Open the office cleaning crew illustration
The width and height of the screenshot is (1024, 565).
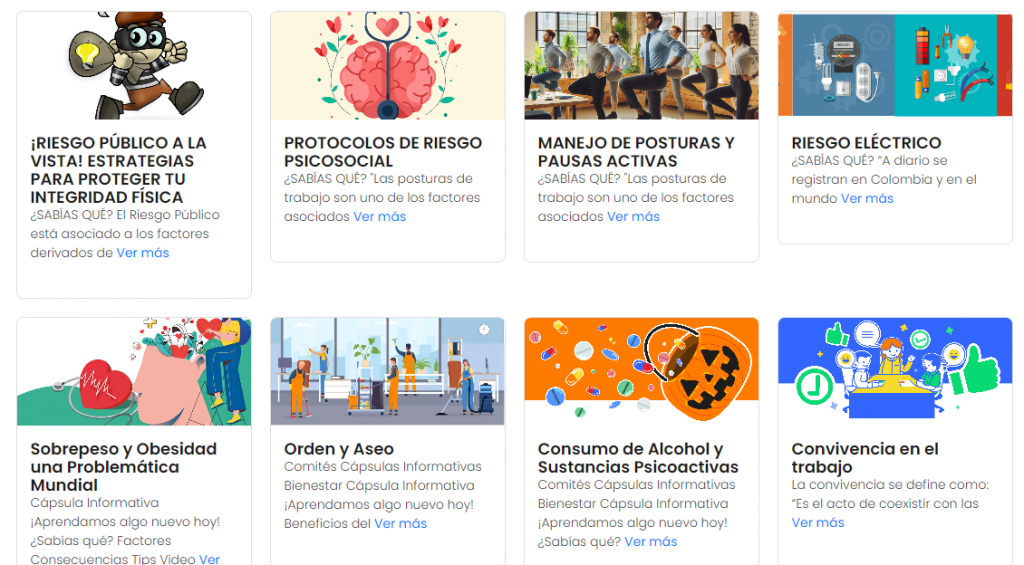(x=388, y=372)
